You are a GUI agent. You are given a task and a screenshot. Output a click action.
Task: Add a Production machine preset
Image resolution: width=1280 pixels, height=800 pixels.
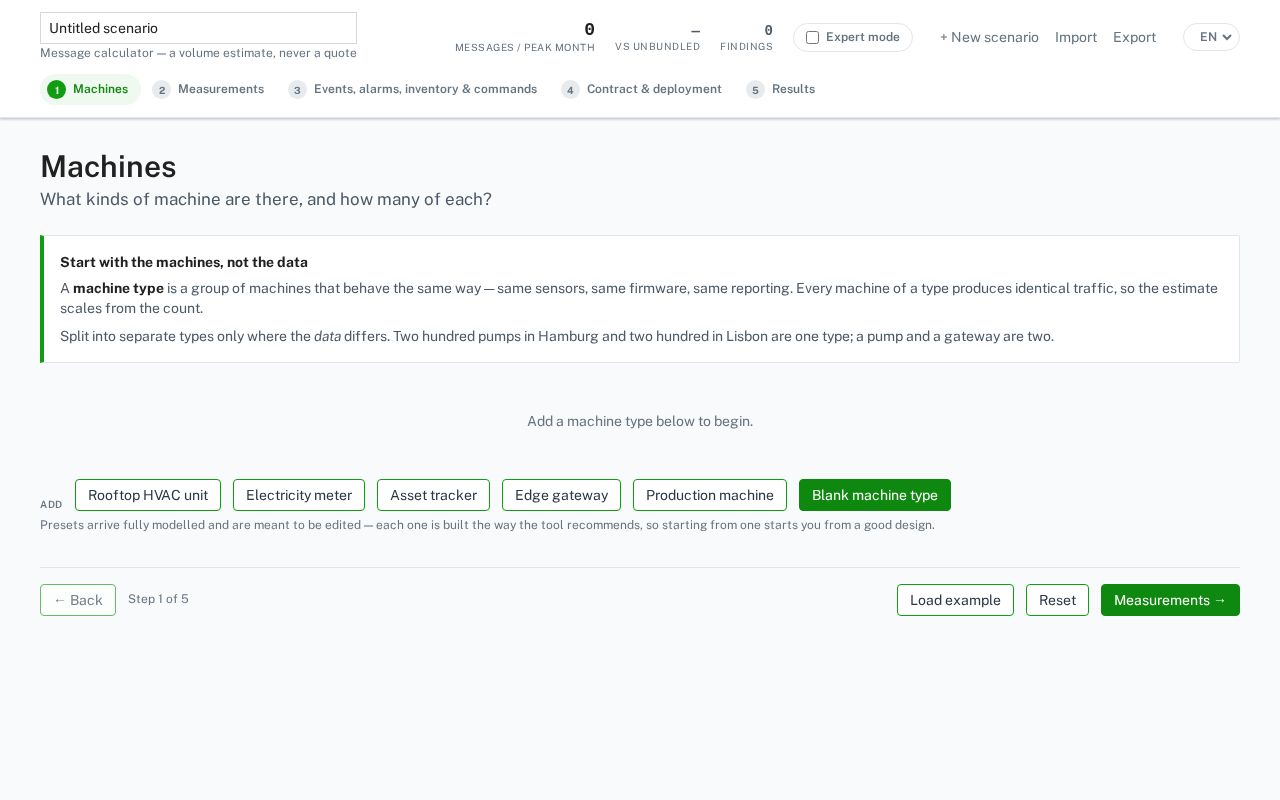tap(710, 495)
